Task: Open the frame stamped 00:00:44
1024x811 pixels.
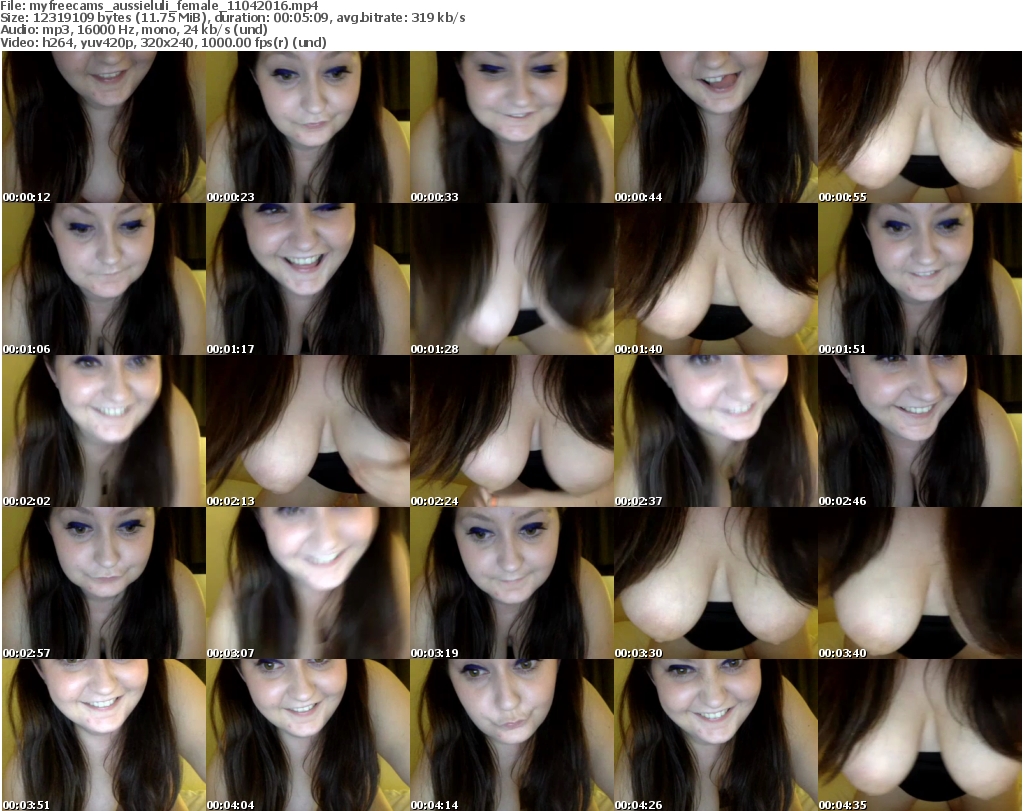Action: [x=716, y=127]
